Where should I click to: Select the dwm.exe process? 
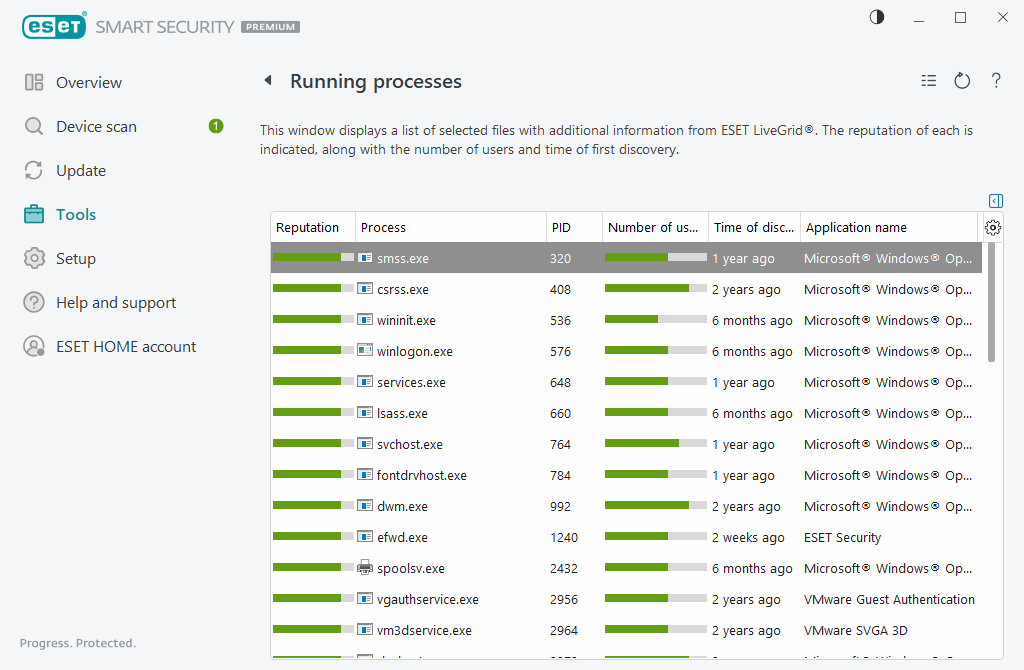click(626, 506)
